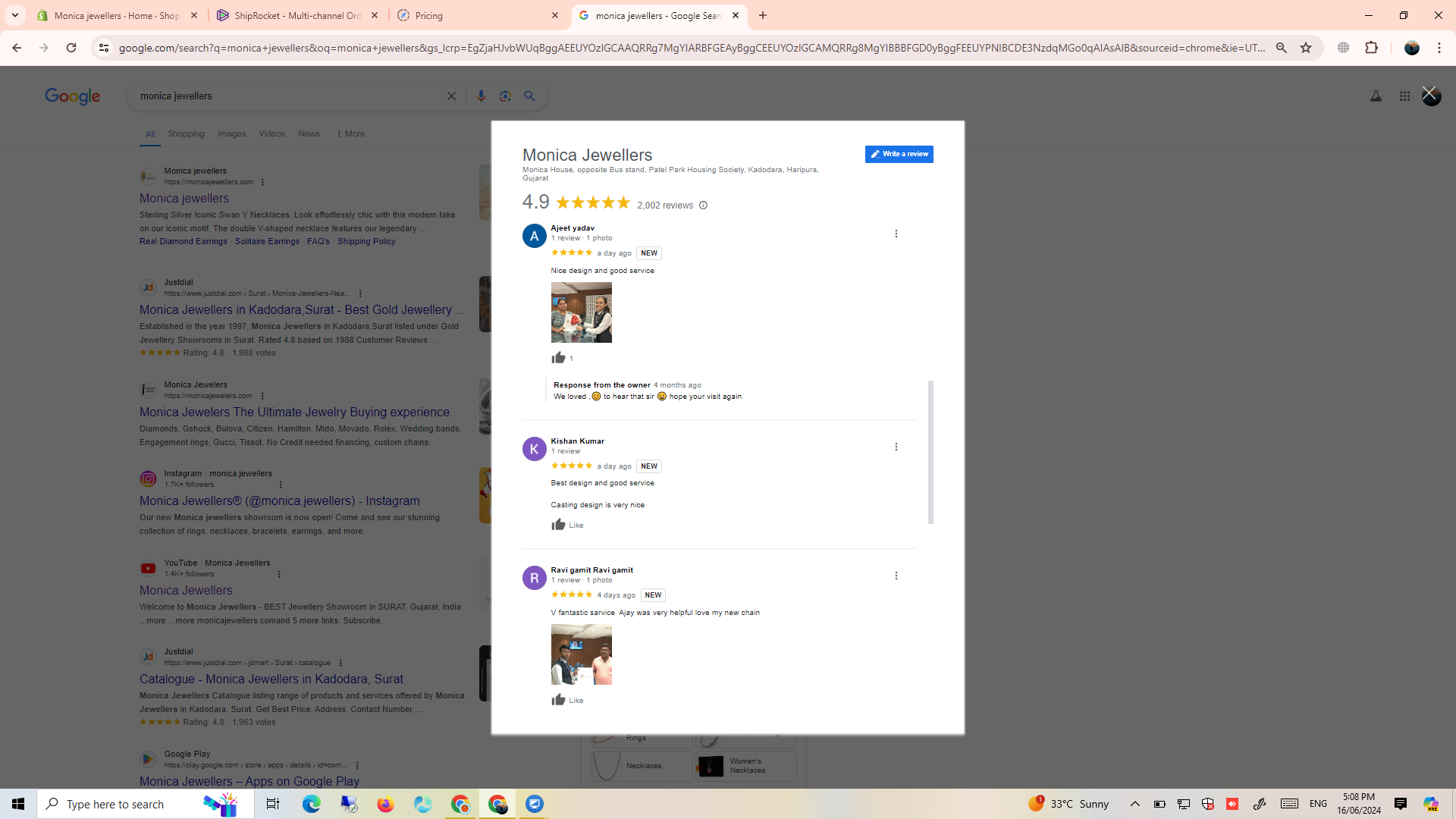
Task: Switch to the Pricing browser tab
Action: tap(478, 15)
